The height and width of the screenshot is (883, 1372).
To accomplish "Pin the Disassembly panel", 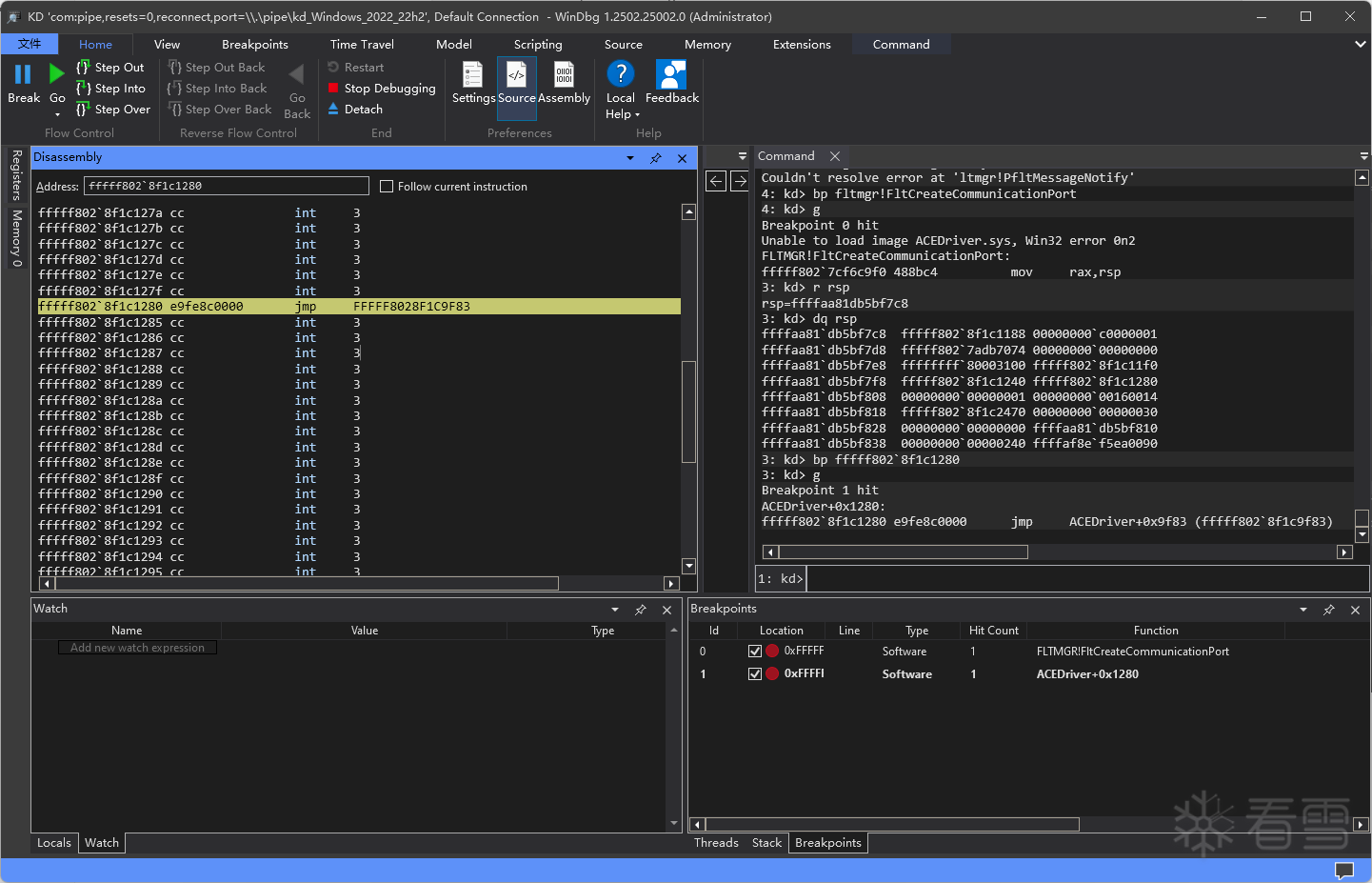I will tap(656, 158).
